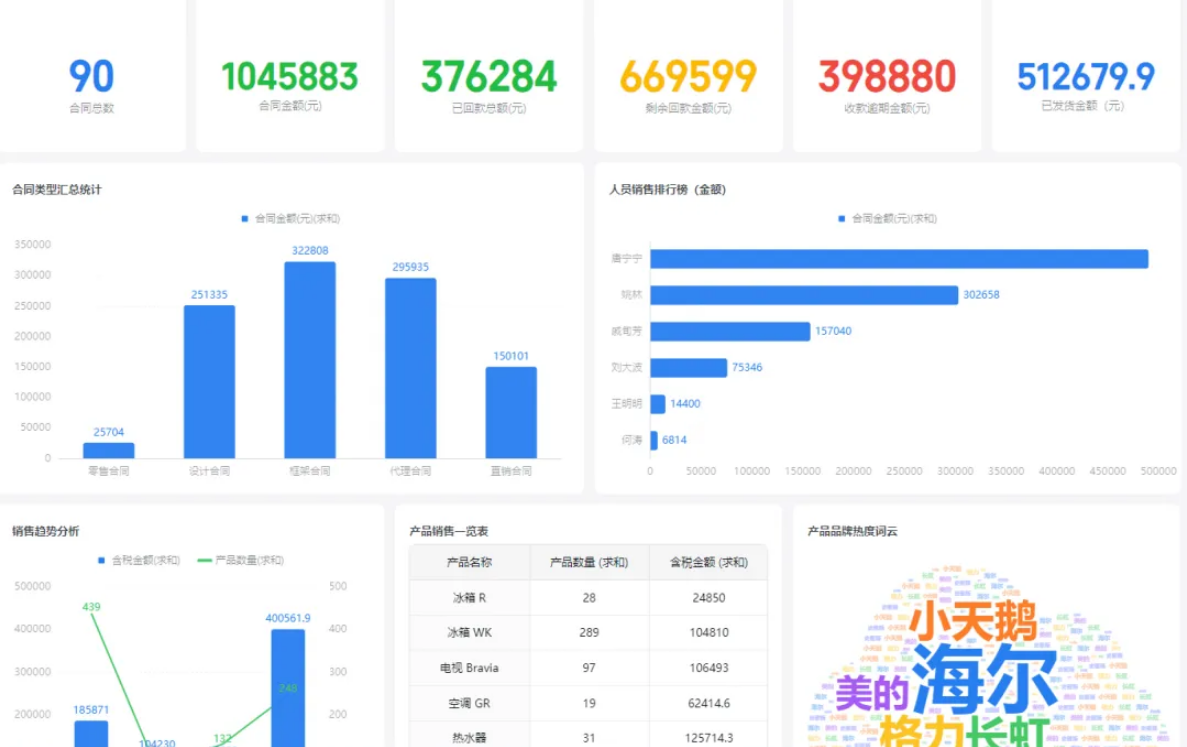
Task: Click quantity 97 in the 电视 Bravia row
Action: point(589,668)
